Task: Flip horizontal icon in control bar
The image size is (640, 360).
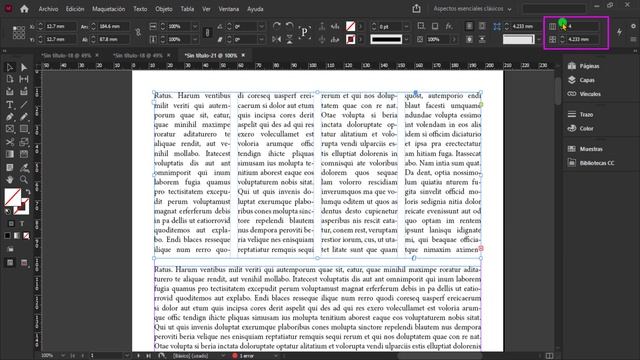Action: pos(277,39)
